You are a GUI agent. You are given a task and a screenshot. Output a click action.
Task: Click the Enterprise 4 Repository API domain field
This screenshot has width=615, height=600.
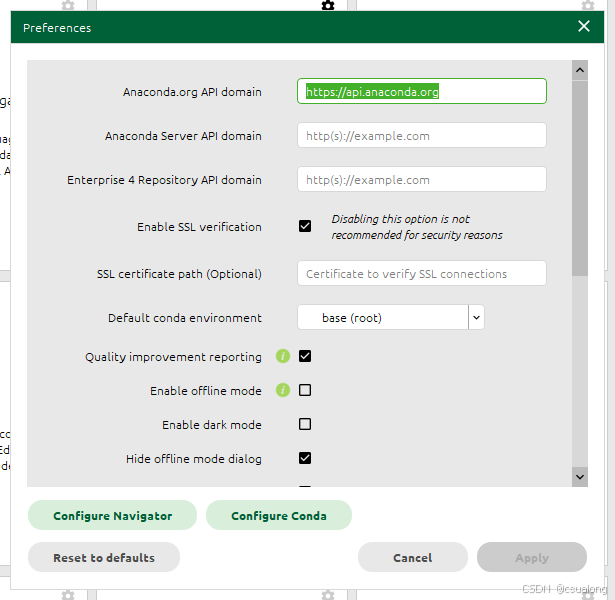[422, 179]
